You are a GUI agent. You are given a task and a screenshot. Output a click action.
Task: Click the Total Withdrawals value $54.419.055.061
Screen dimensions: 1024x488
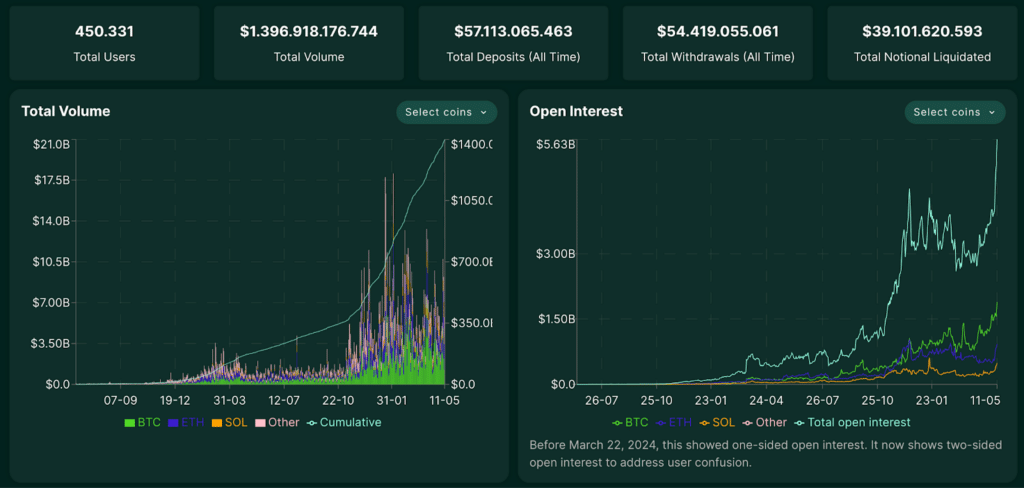pos(718,31)
